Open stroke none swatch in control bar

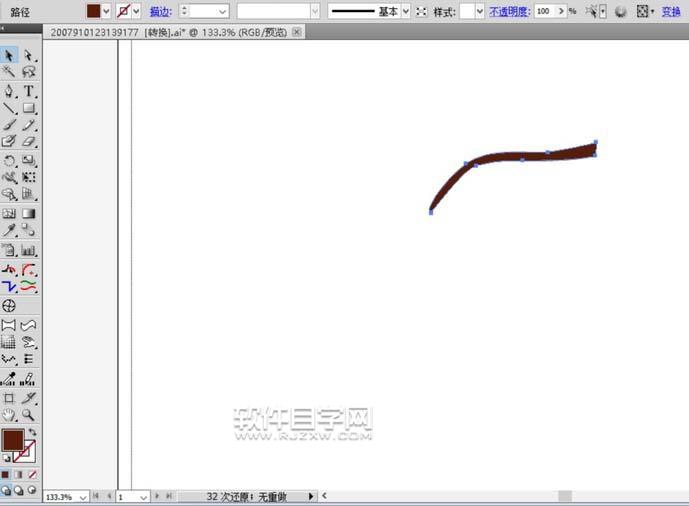coord(123,11)
